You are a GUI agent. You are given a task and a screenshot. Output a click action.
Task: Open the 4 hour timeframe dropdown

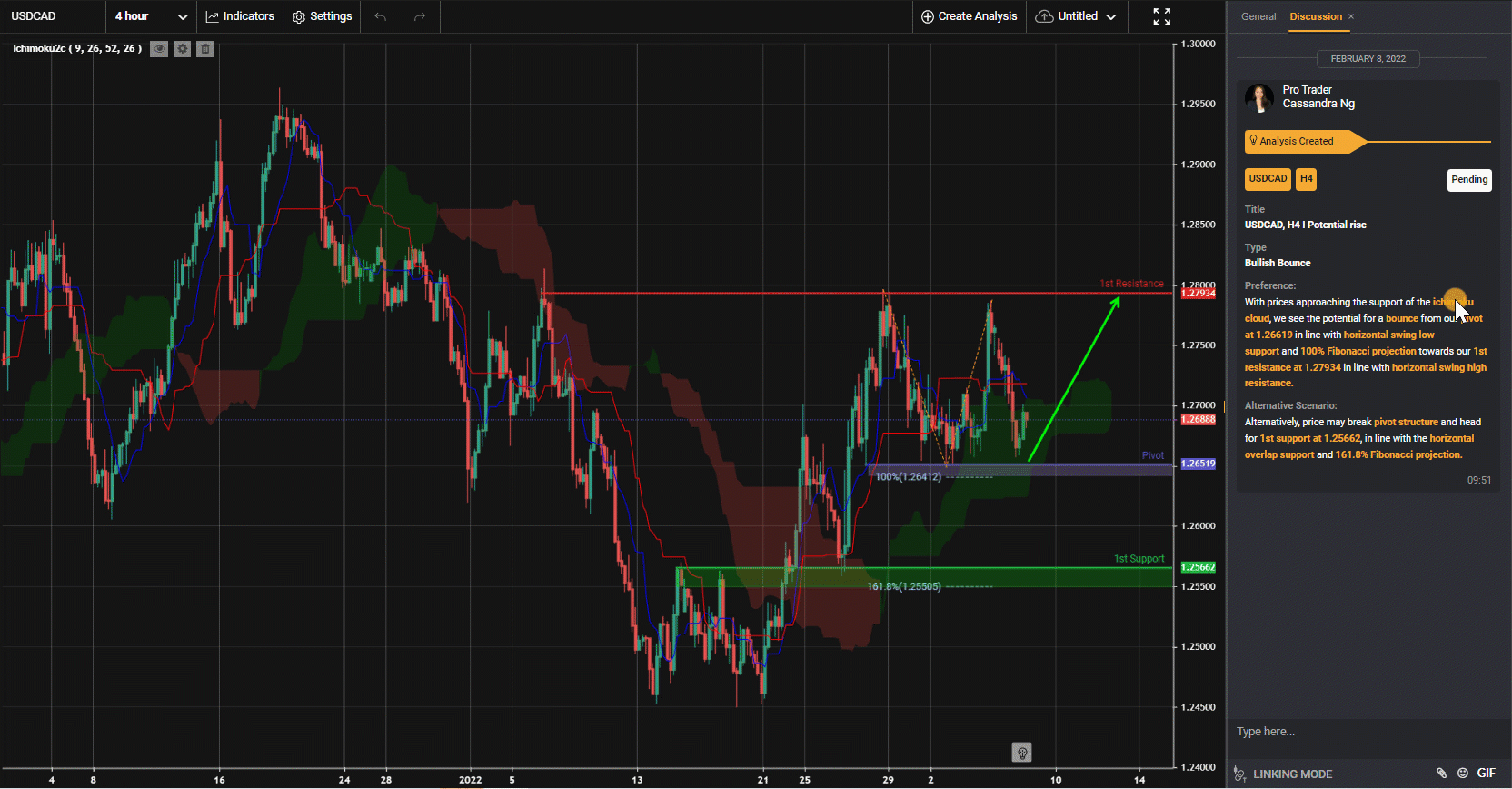[151, 16]
